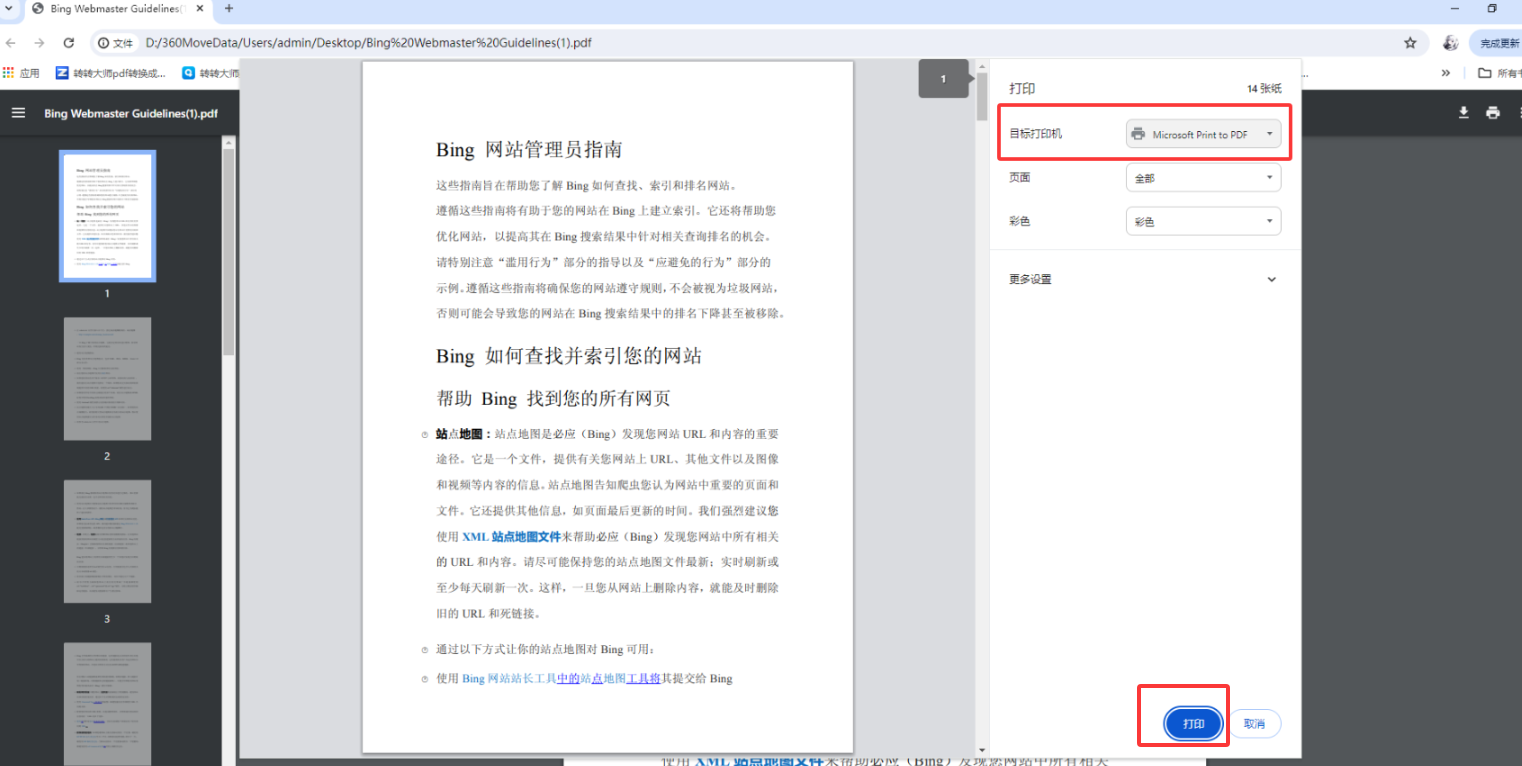Viewport: 1522px width, 766px height.
Task: Open the browser profile avatar icon
Action: tap(1450, 42)
